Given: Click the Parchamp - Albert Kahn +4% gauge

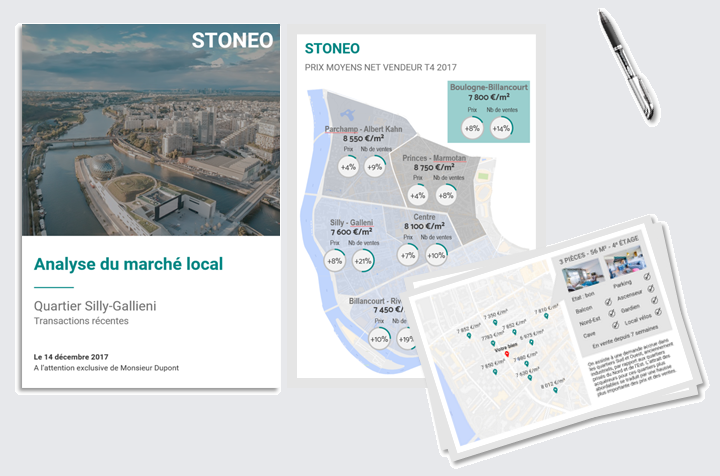Looking at the screenshot, I should tap(348, 167).
